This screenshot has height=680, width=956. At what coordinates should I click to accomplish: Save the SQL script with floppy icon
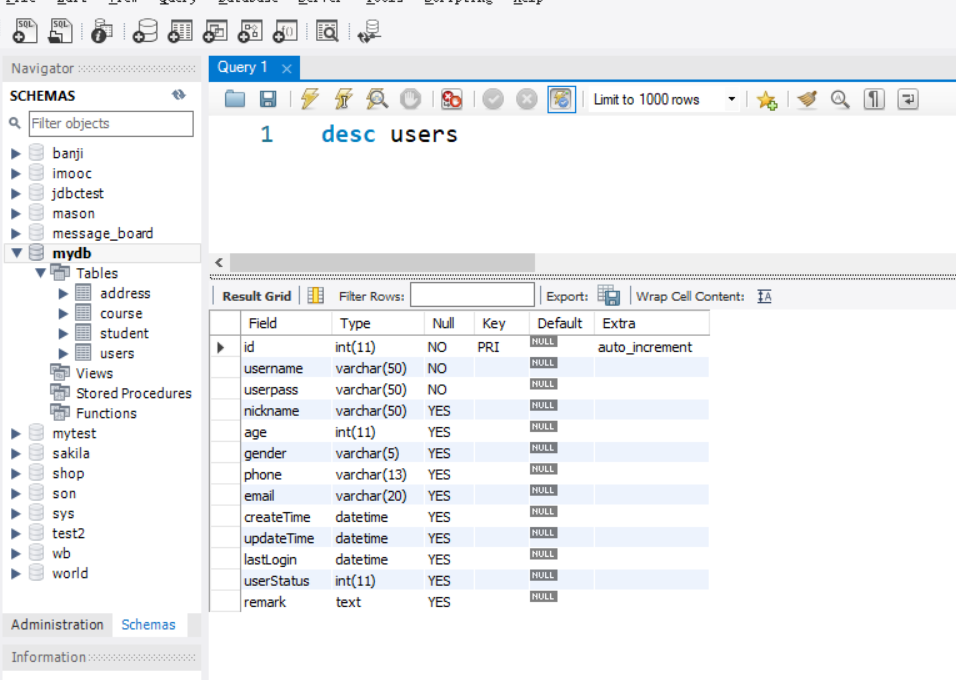point(268,99)
